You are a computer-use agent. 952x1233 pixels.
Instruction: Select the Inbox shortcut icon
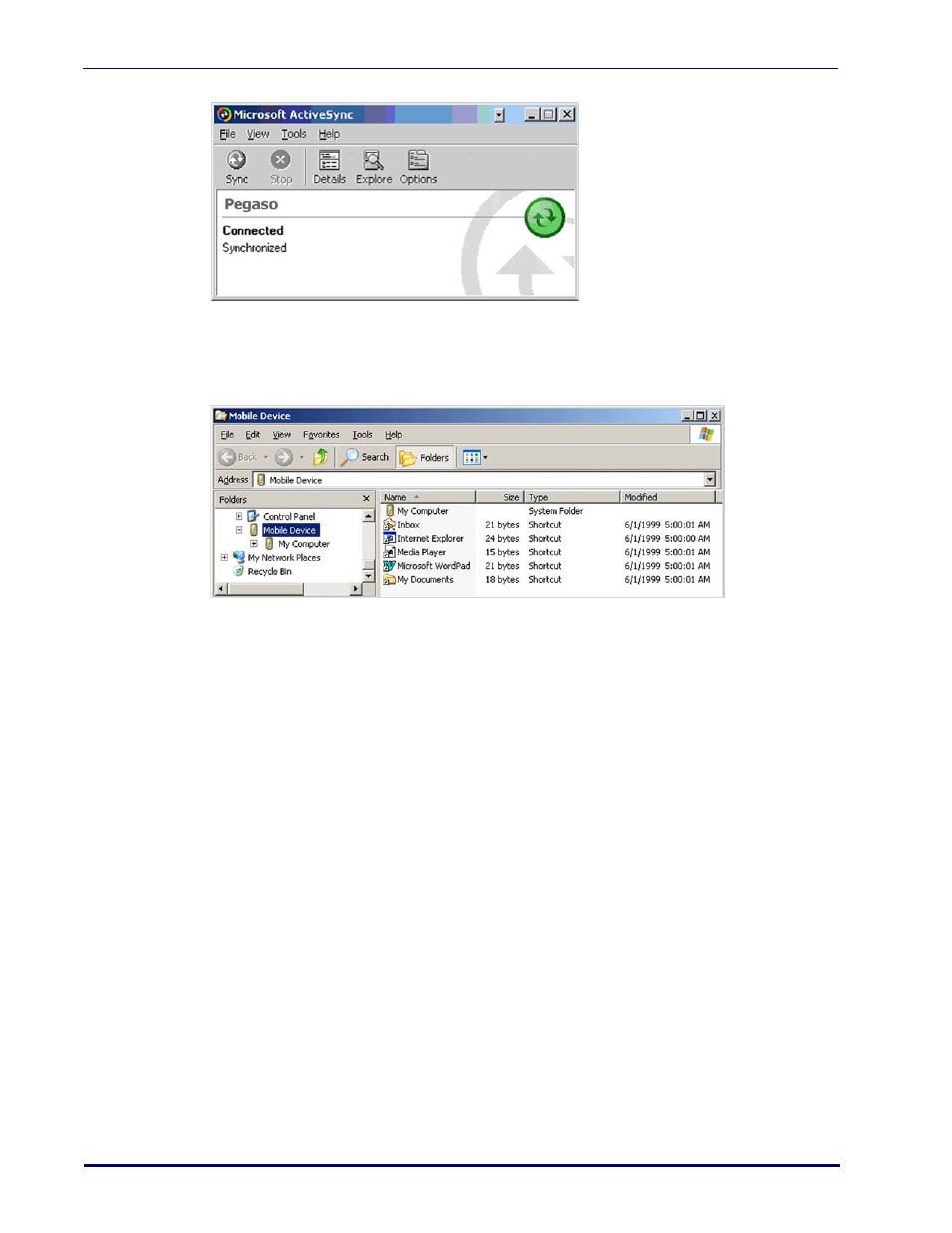point(389,524)
